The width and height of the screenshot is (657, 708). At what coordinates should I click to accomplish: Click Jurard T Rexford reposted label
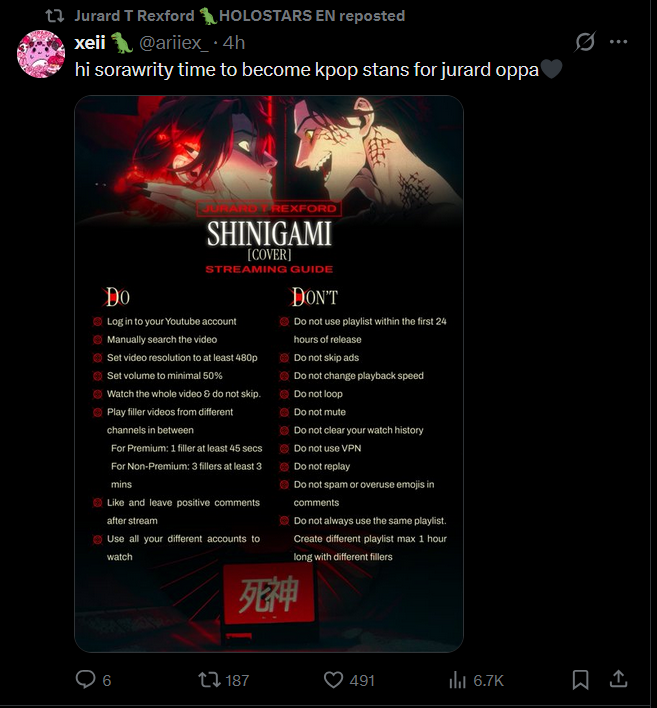click(240, 16)
